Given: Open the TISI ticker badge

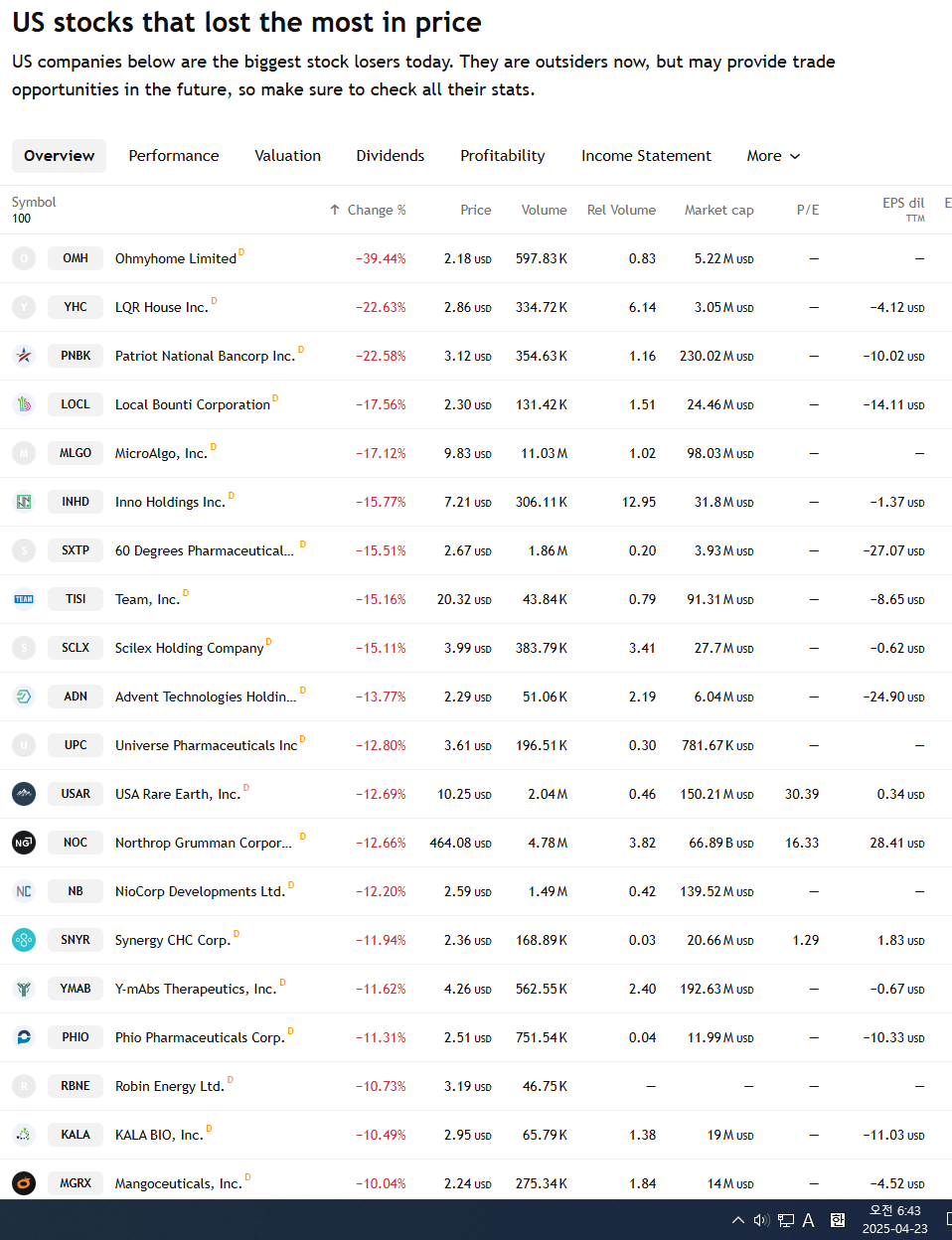Looking at the screenshot, I should (76, 599).
